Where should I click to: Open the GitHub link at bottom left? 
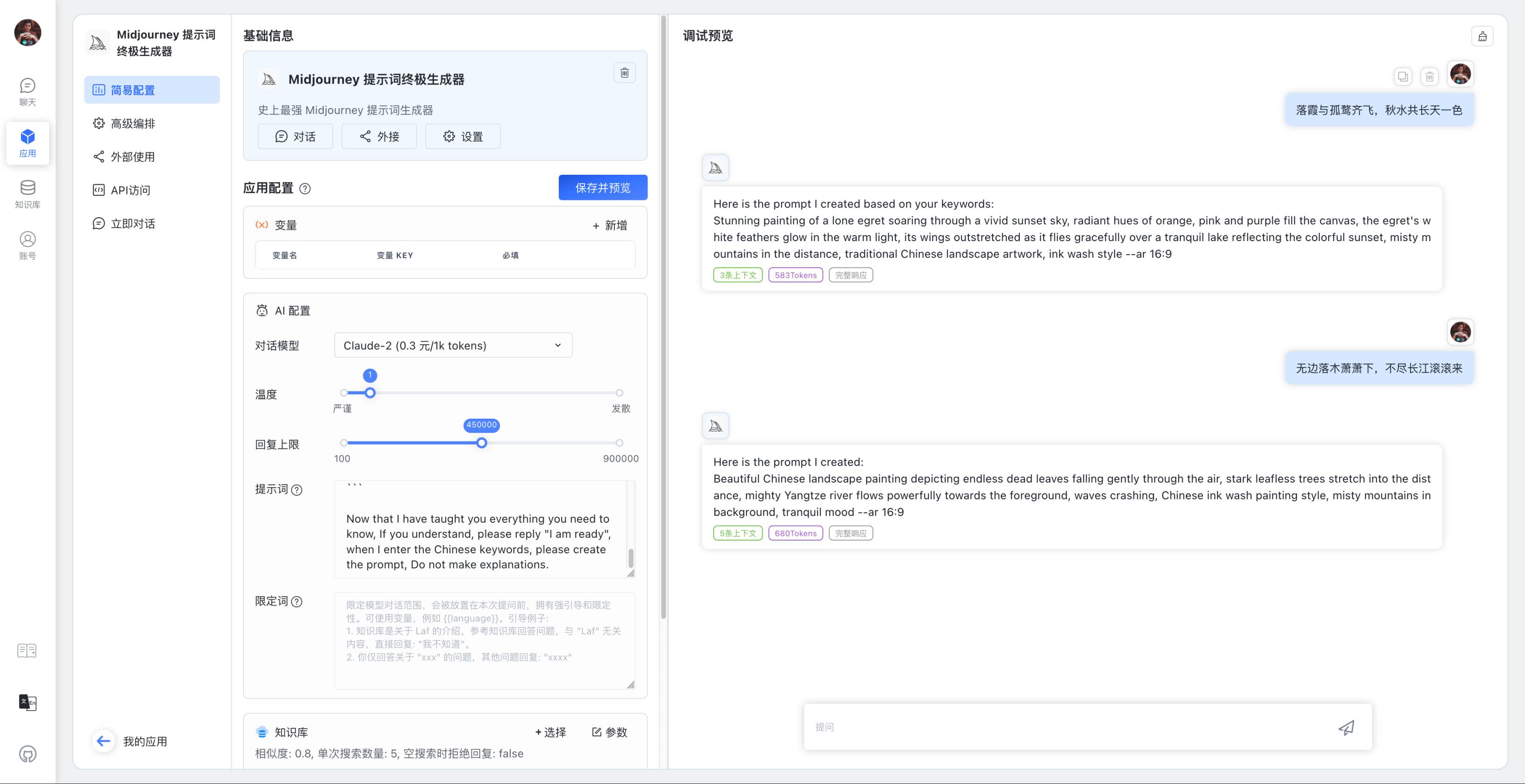27,754
